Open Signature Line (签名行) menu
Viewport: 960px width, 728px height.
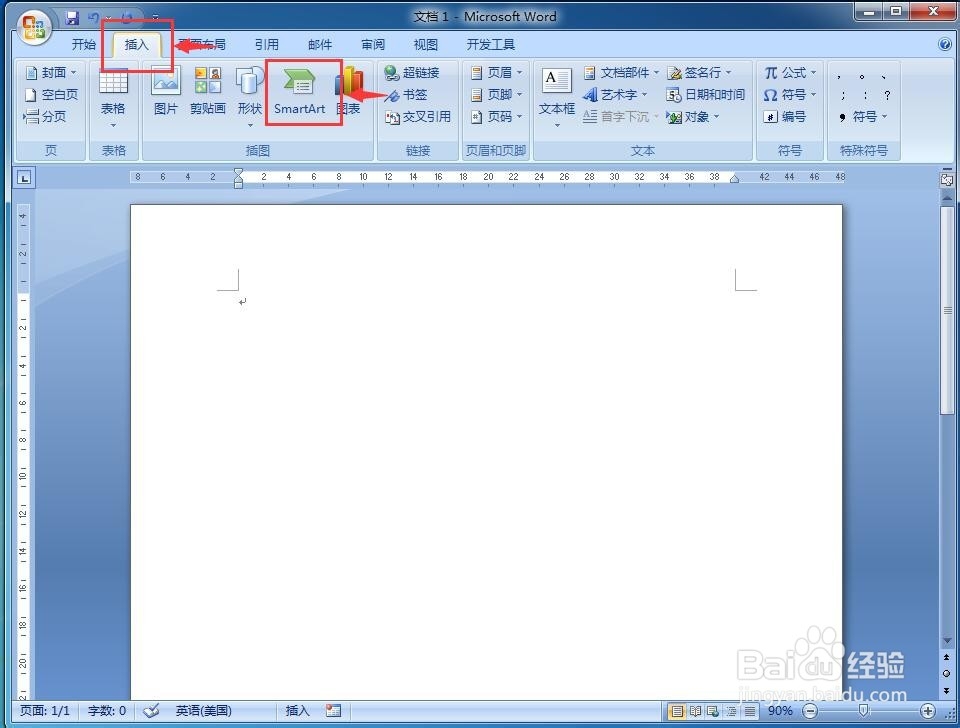699,72
